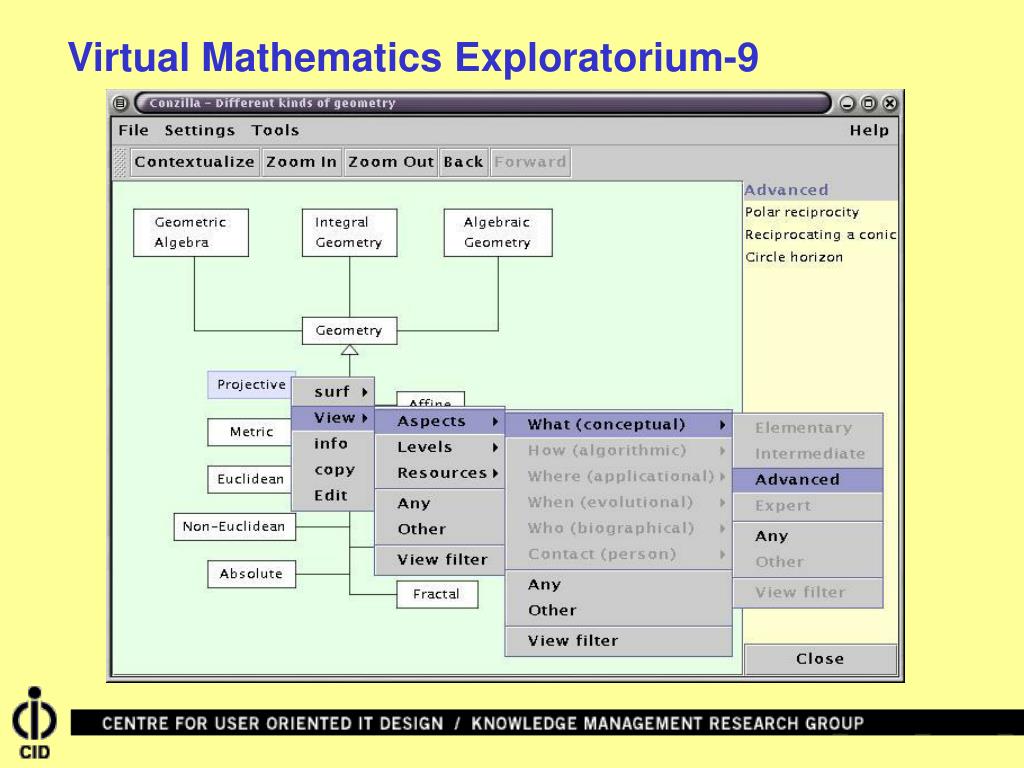Select the Projective concept box
Viewport: 1024px width, 768px height.
251,385
